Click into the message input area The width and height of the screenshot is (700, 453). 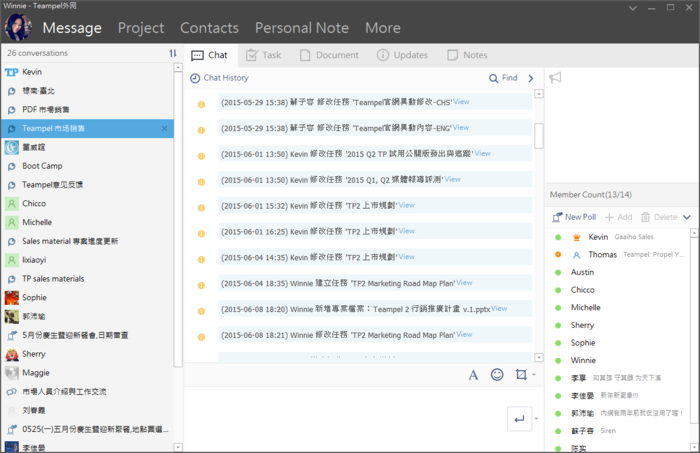346,419
